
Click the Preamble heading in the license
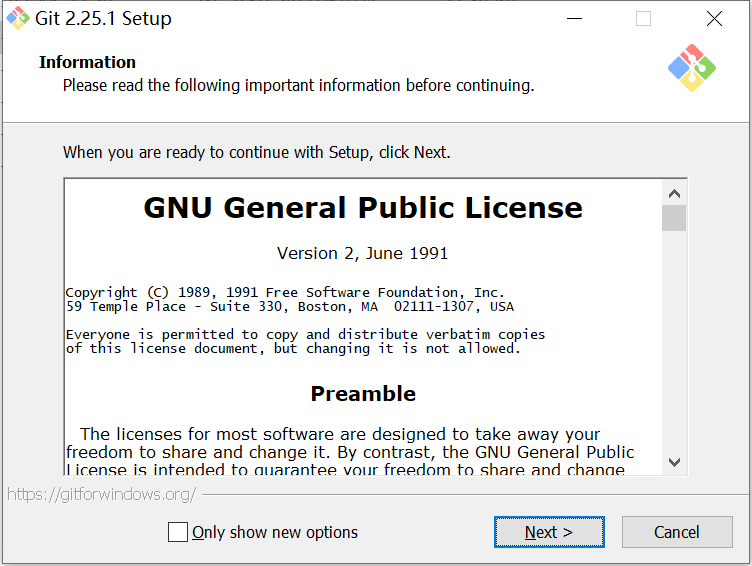pyautogui.click(x=363, y=394)
